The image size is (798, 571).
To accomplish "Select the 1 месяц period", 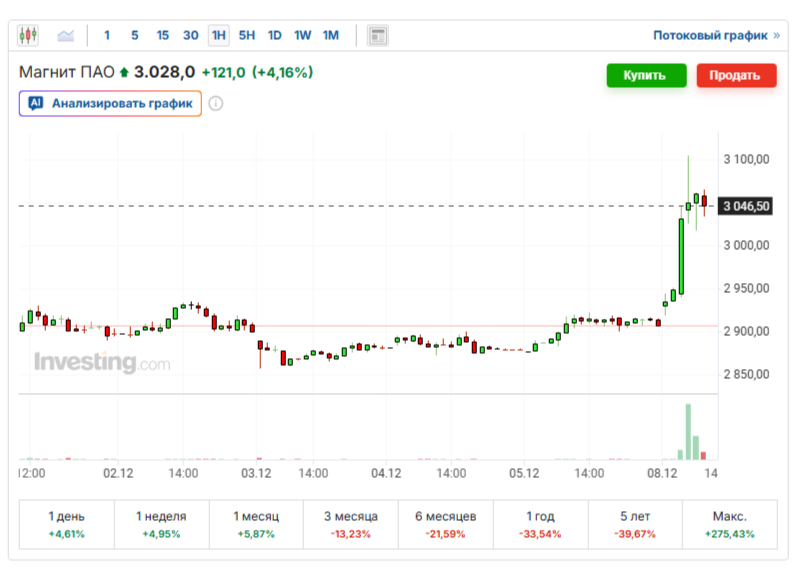I will pyautogui.click(x=256, y=524).
